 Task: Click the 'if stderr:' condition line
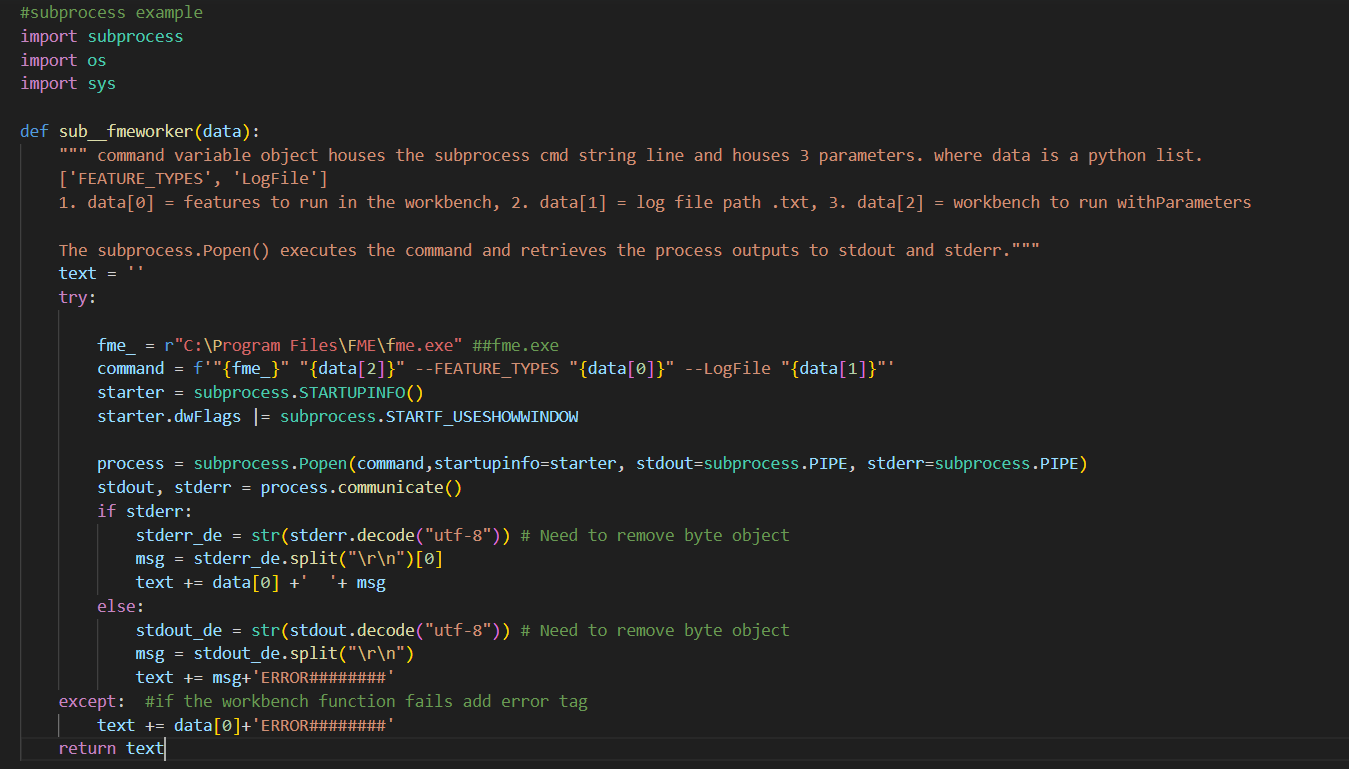coord(145,511)
